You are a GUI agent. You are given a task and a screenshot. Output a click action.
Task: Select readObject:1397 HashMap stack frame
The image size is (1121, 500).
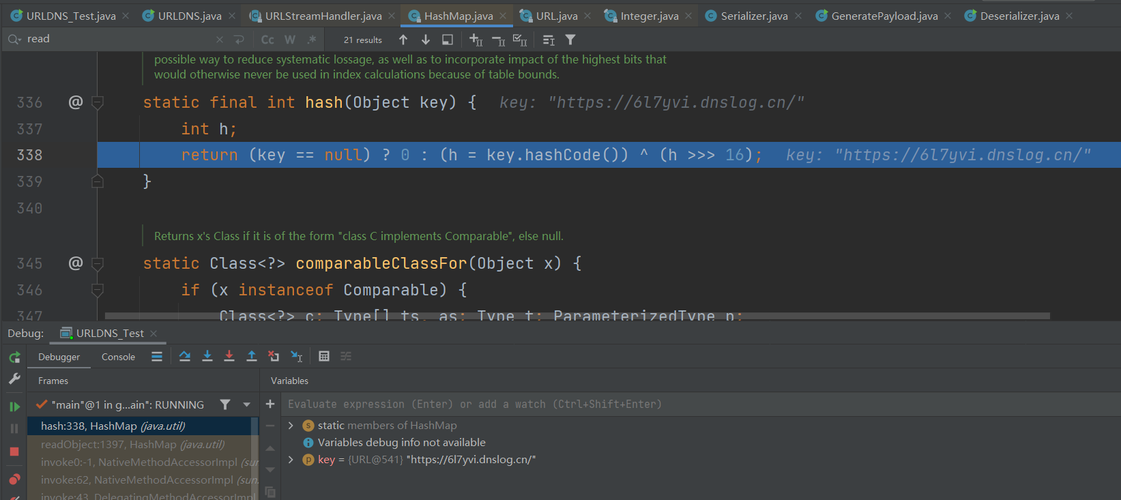[x=141, y=444]
